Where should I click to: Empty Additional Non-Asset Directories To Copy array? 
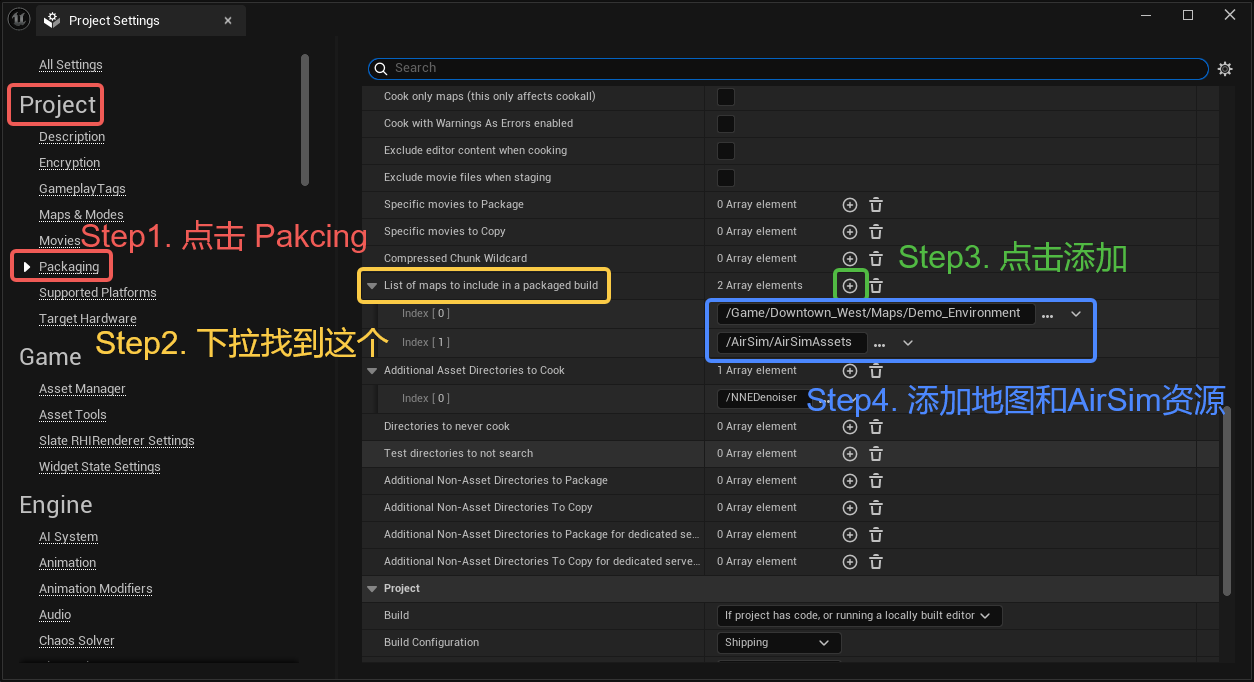(x=876, y=508)
